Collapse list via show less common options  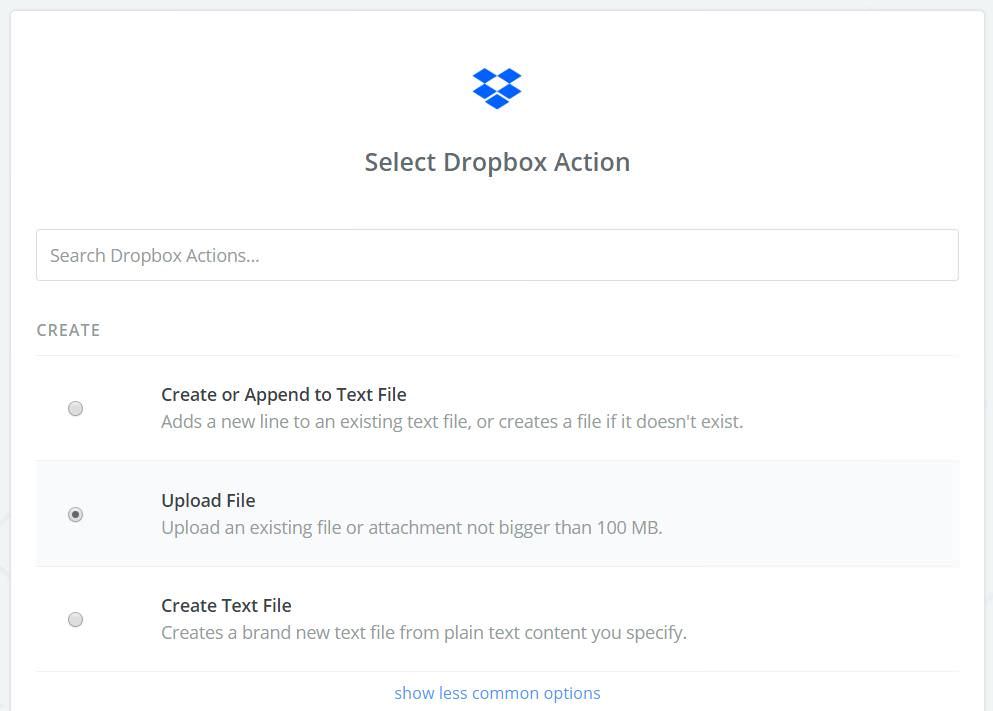(497, 693)
